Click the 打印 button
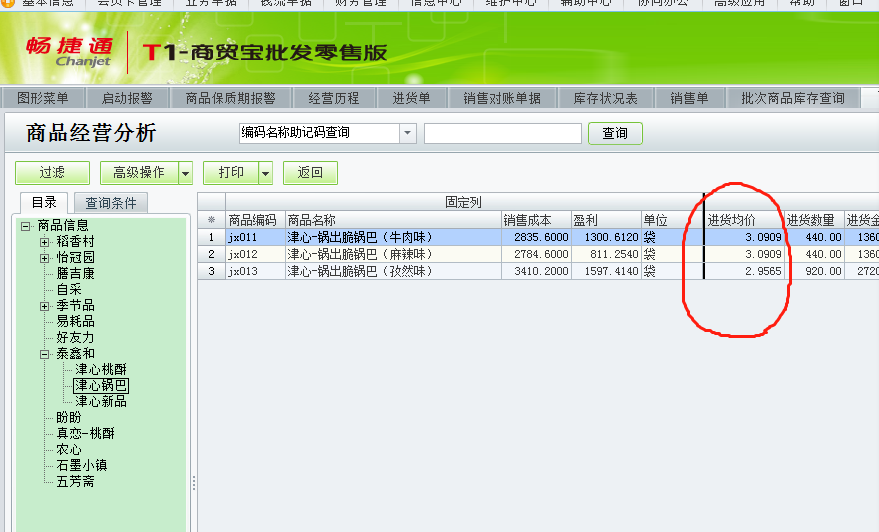The width and height of the screenshot is (879, 532). tap(231, 173)
